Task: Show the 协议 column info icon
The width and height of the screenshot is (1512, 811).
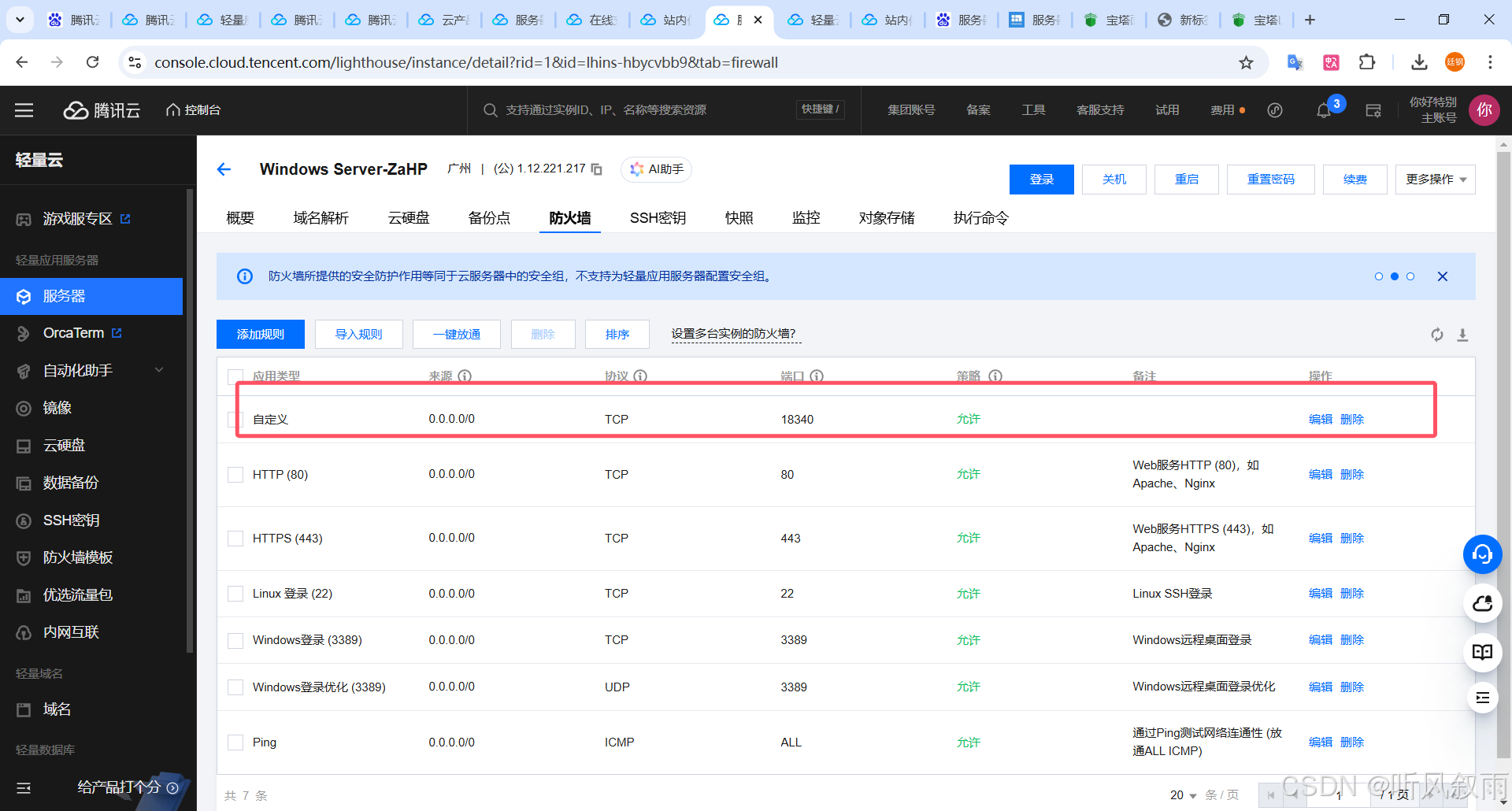Action: point(640,376)
